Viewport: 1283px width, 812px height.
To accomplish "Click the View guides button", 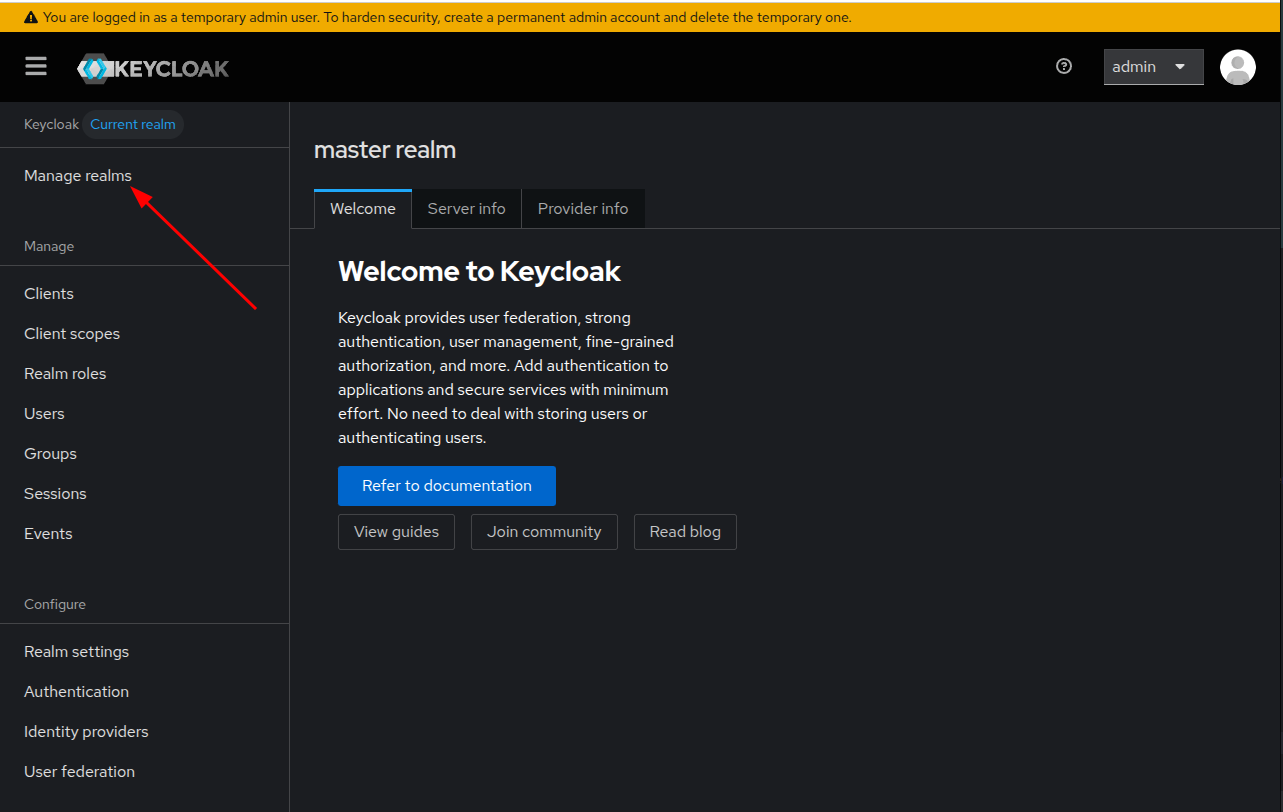I will [396, 532].
